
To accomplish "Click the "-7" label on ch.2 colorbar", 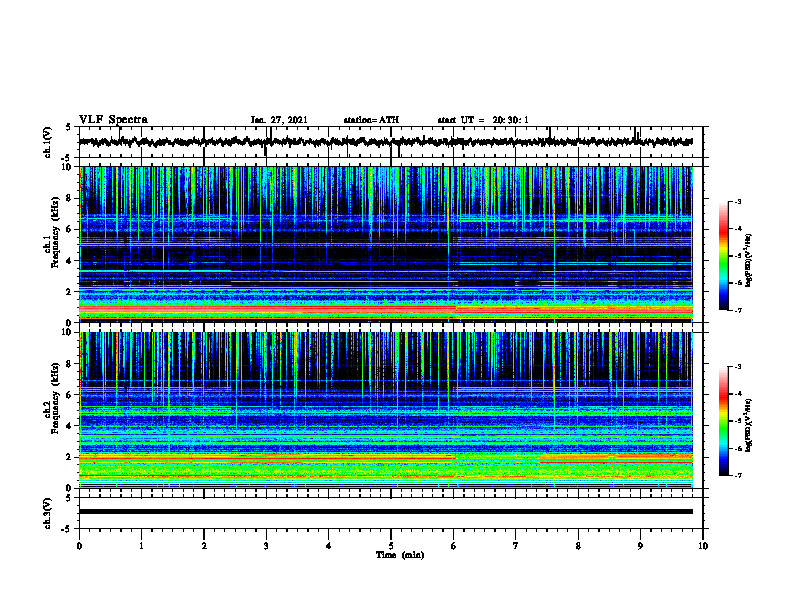I will click(738, 476).
